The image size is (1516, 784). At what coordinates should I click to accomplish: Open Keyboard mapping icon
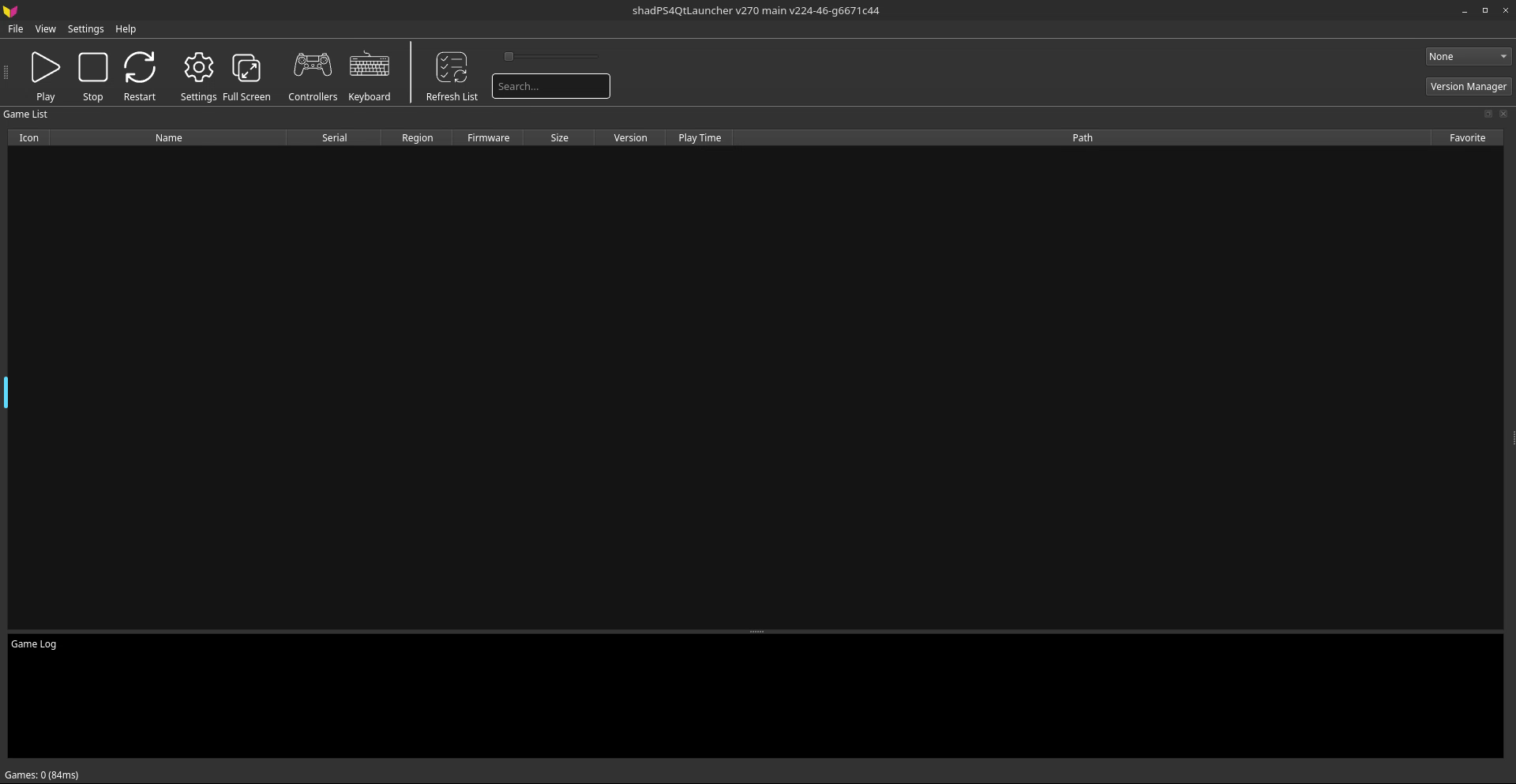coord(369,66)
